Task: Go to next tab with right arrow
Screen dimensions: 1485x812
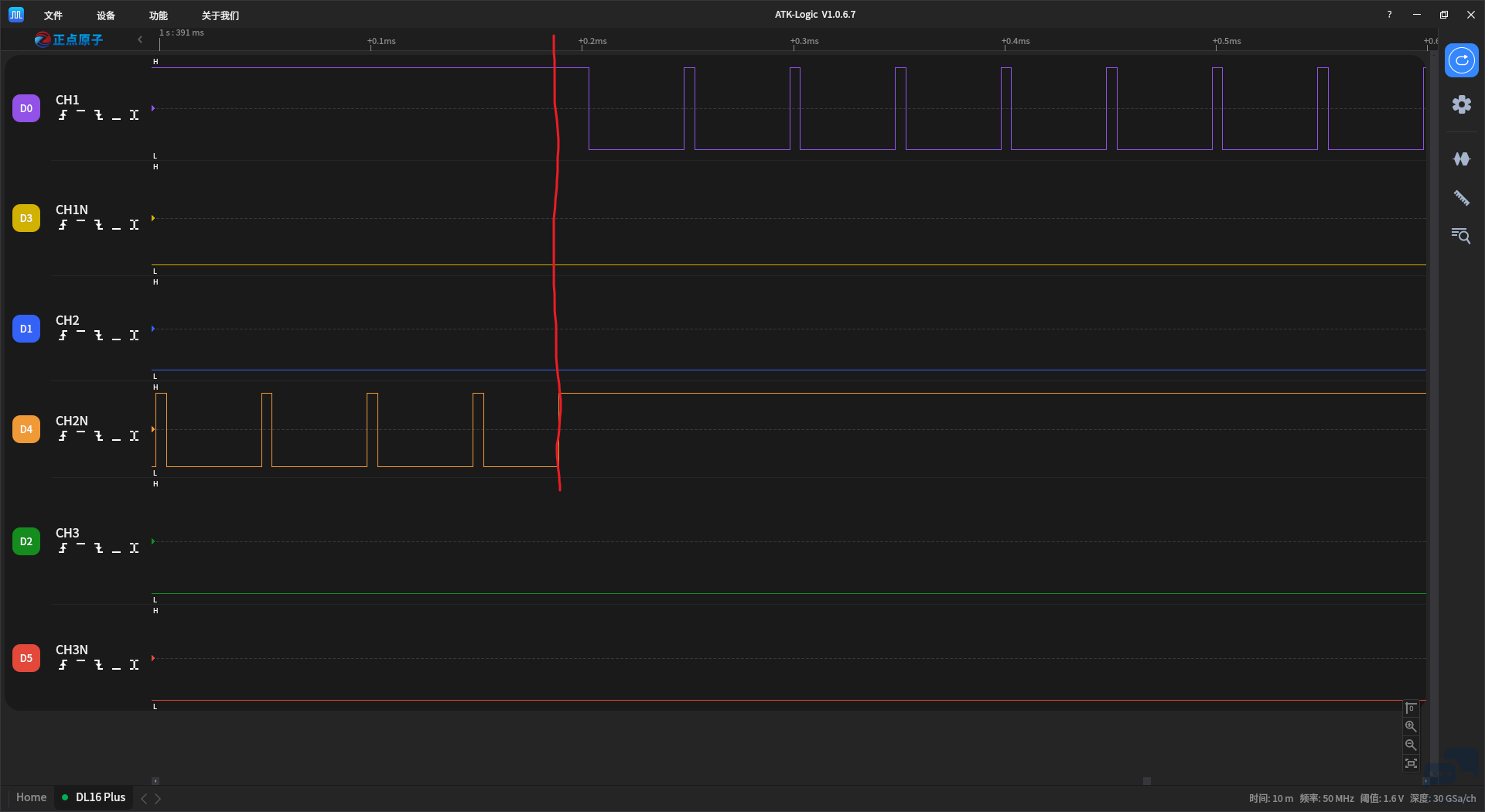Action: (x=158, y=798)
